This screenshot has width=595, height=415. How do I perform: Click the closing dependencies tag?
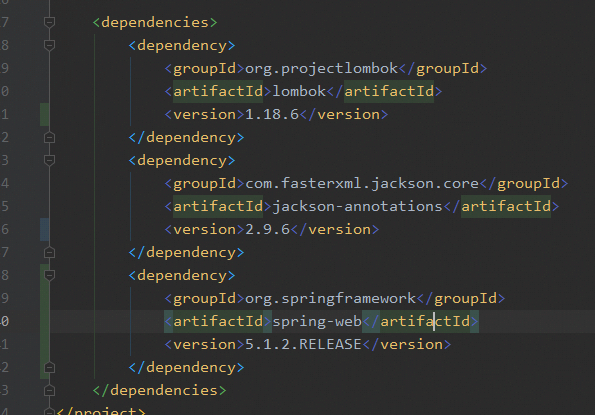click(159, 390)
